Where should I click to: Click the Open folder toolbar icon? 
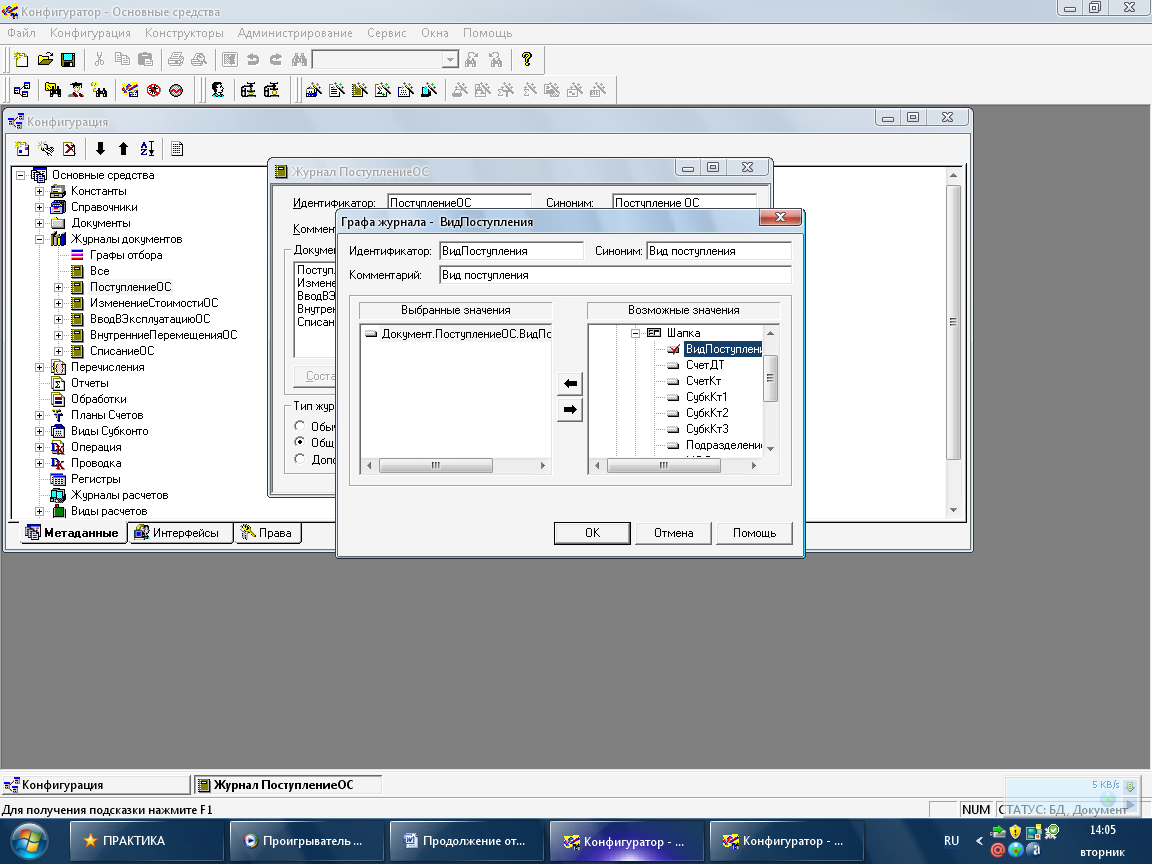click(45, 60)
